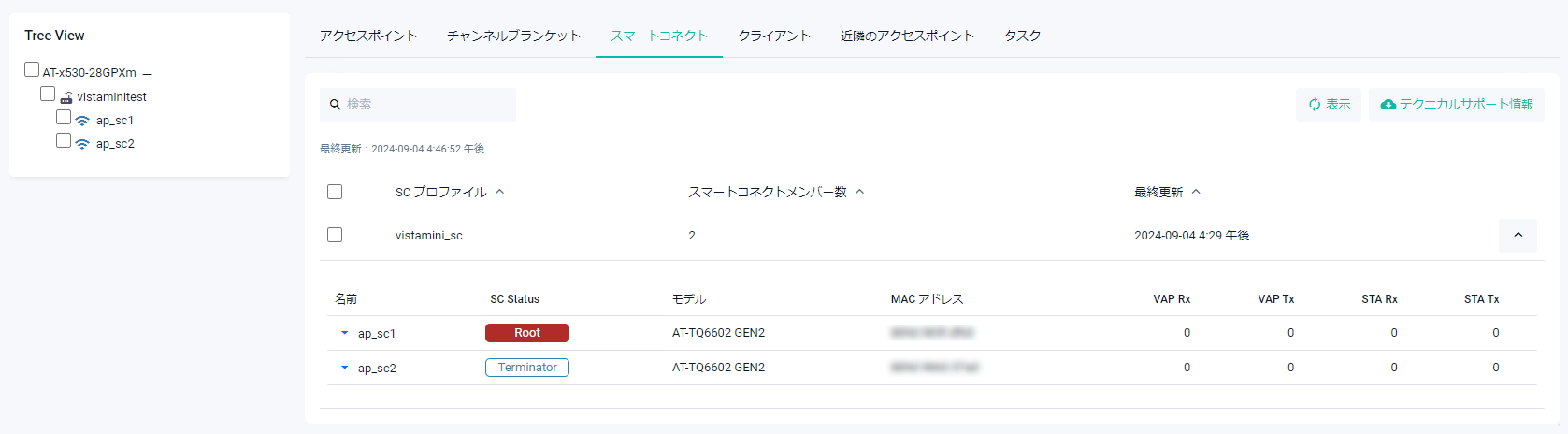Expand the ap_sc1 member row arrow
The height and width of the screenshot is (434, 1568).
pyautogui.click(x=344, y=333)
